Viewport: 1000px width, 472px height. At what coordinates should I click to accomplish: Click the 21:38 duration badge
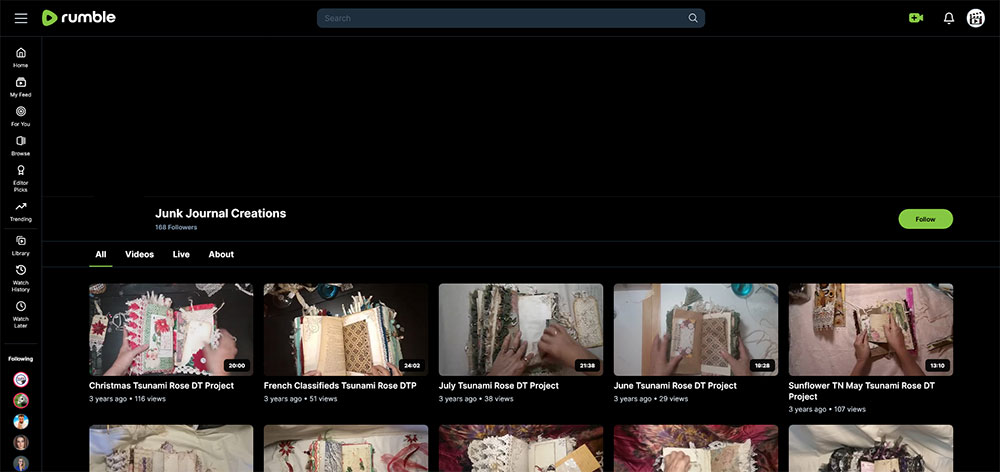click(x=586, y=366)
